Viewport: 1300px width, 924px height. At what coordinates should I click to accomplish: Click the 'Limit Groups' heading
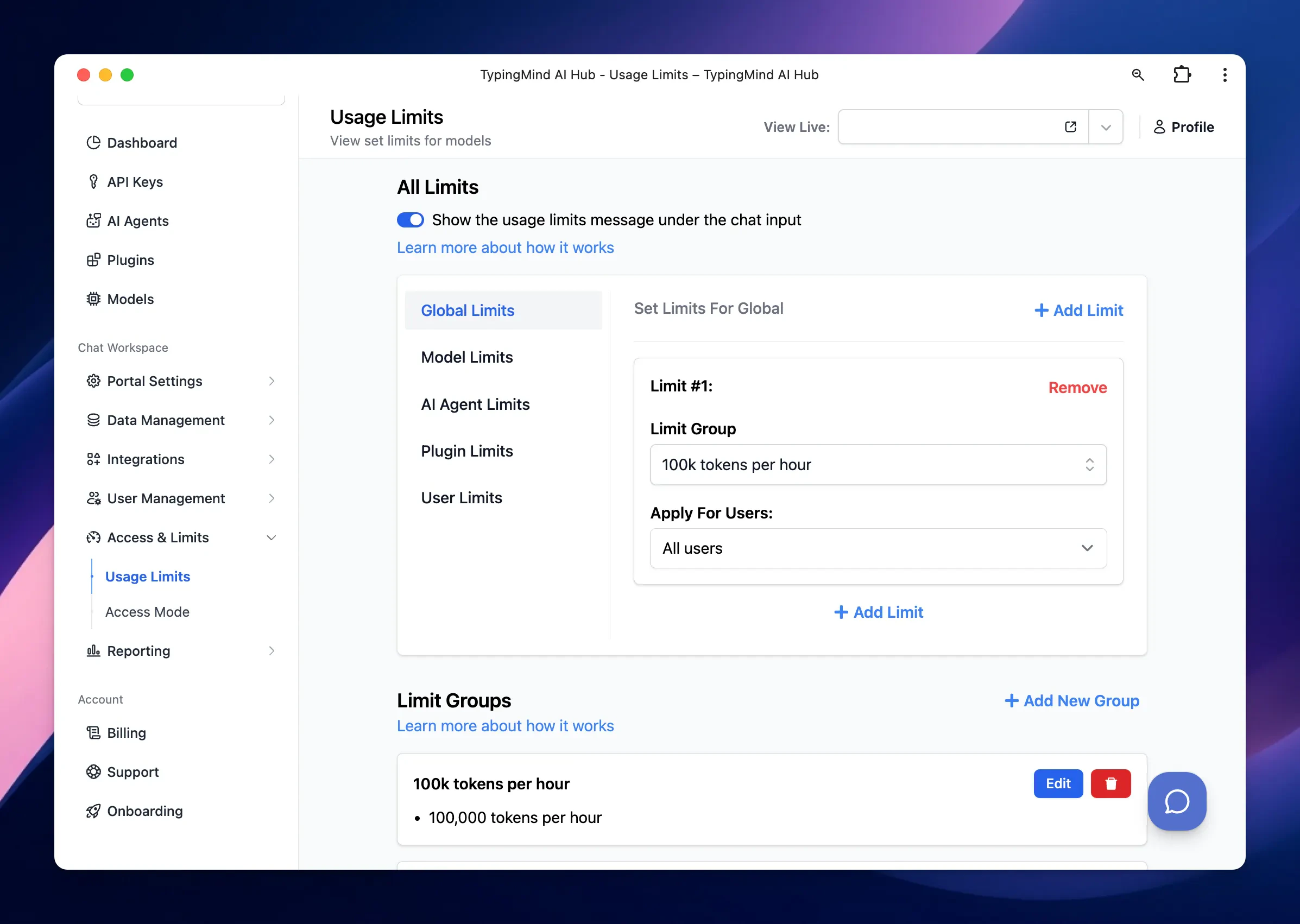pos(454,701)
